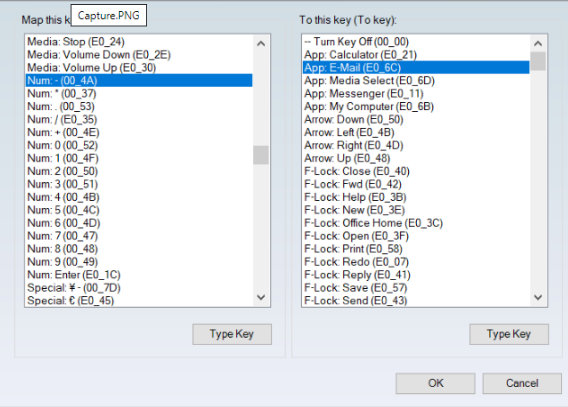
Task: Click the left list scrollbar thumb
Action: [261, 155]
